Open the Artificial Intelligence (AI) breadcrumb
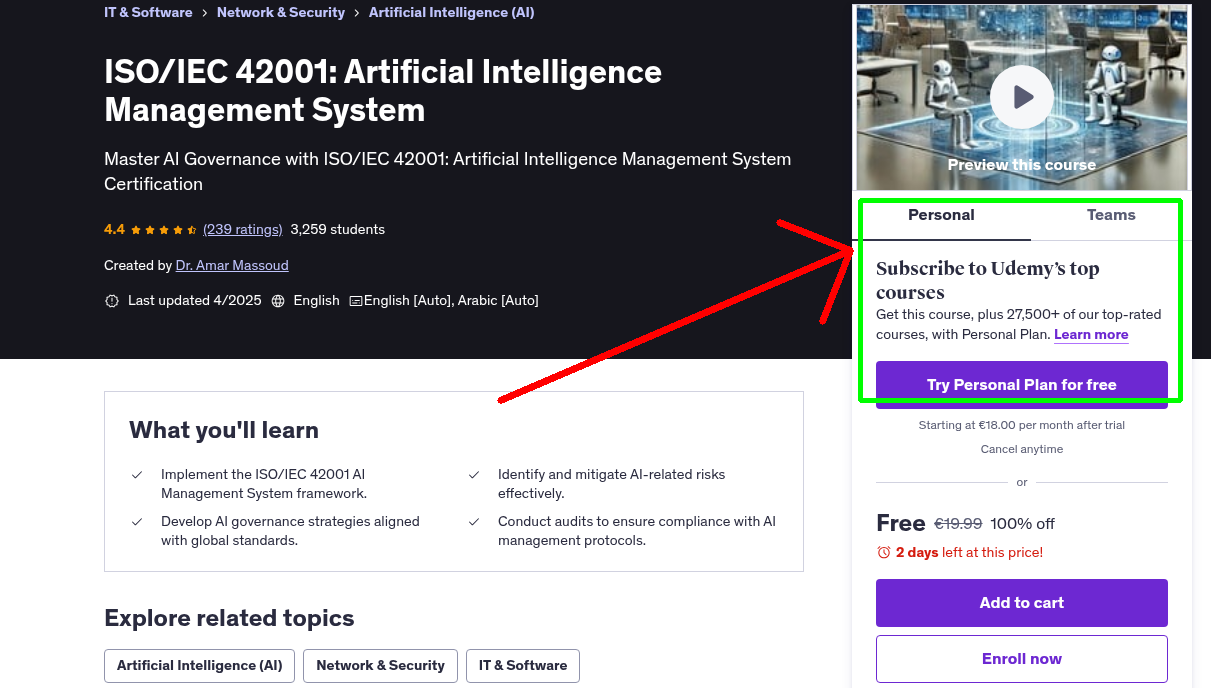The image size is (1211, 688). 452,12
